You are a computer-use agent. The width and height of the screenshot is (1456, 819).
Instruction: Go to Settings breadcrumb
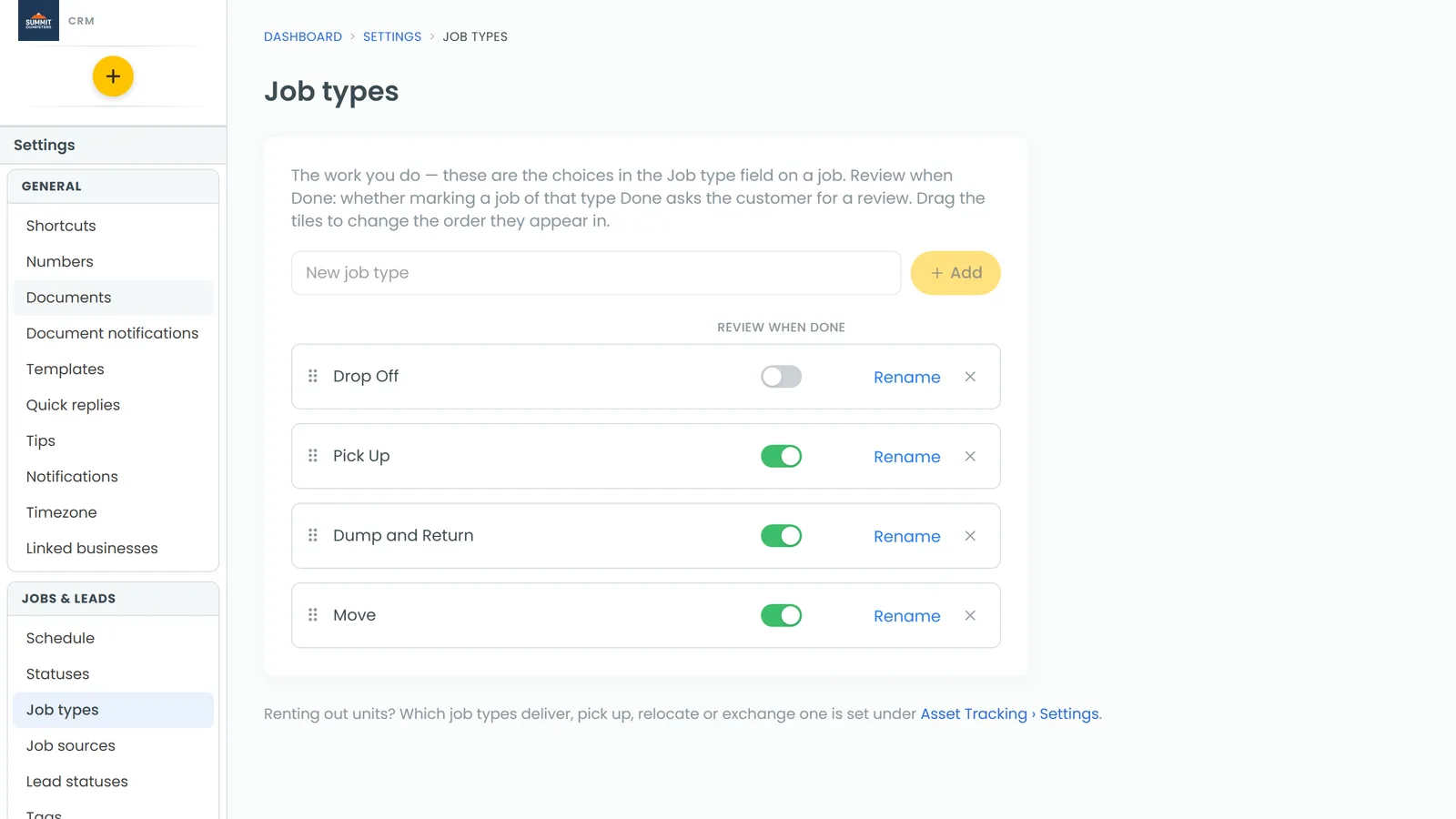pyautogui.click(x=392, y=36)
